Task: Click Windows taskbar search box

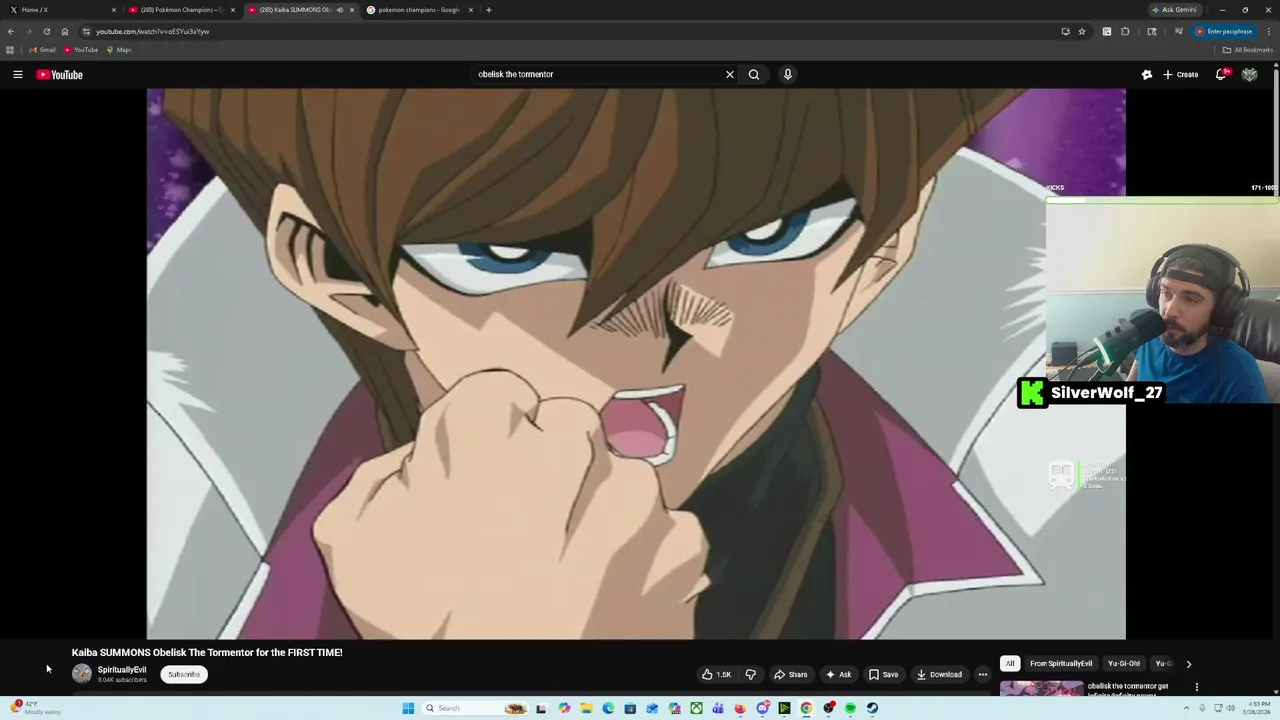Action: tap(476, 708)
